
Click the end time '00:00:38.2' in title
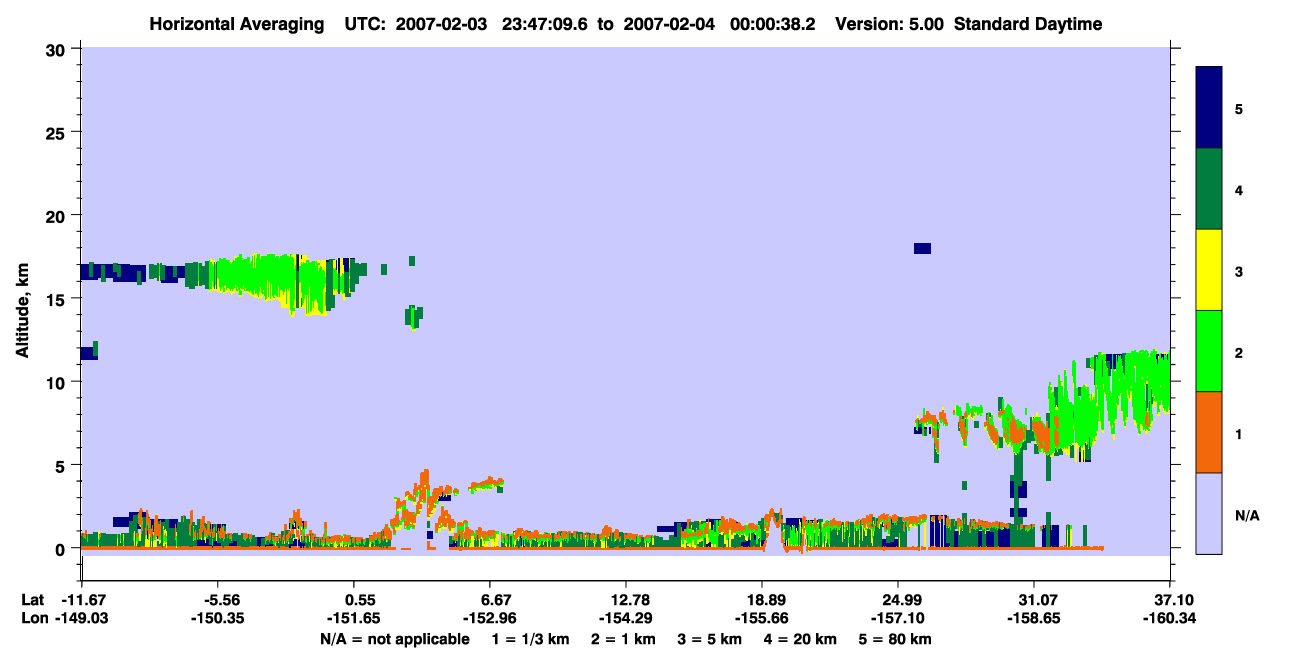click(x=772, y=24)
